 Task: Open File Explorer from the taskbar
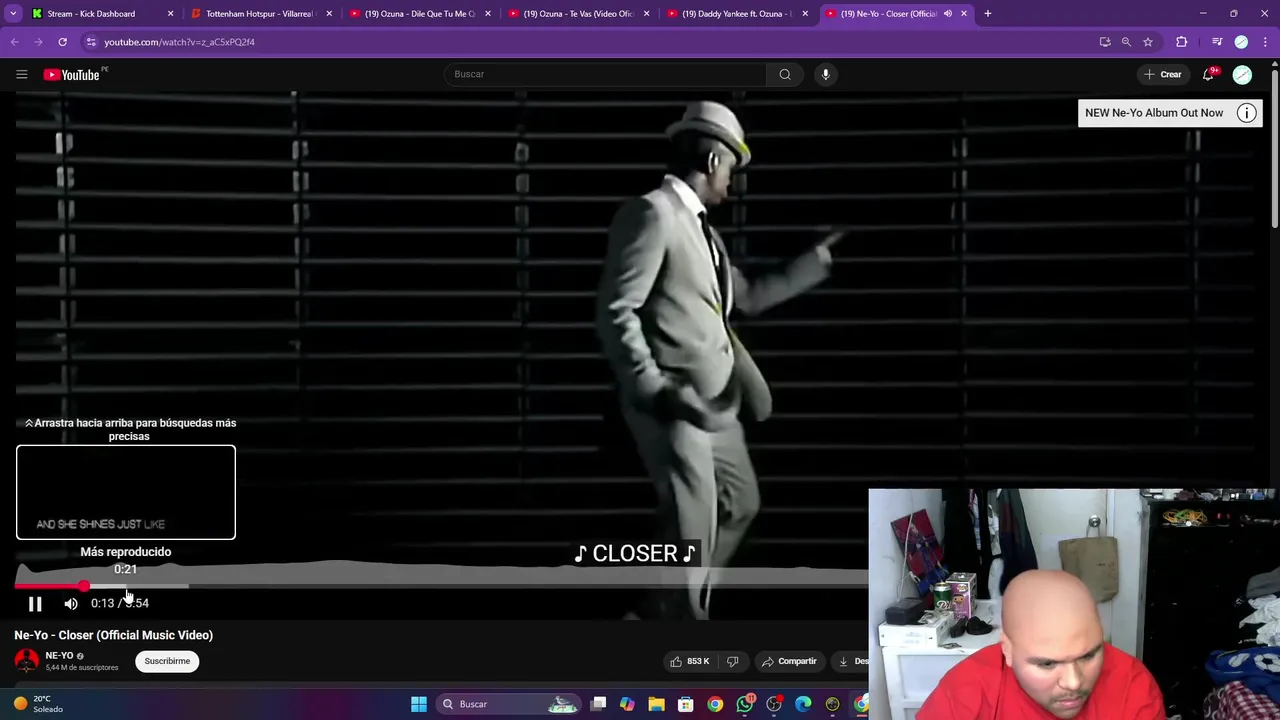click(656, 704)
